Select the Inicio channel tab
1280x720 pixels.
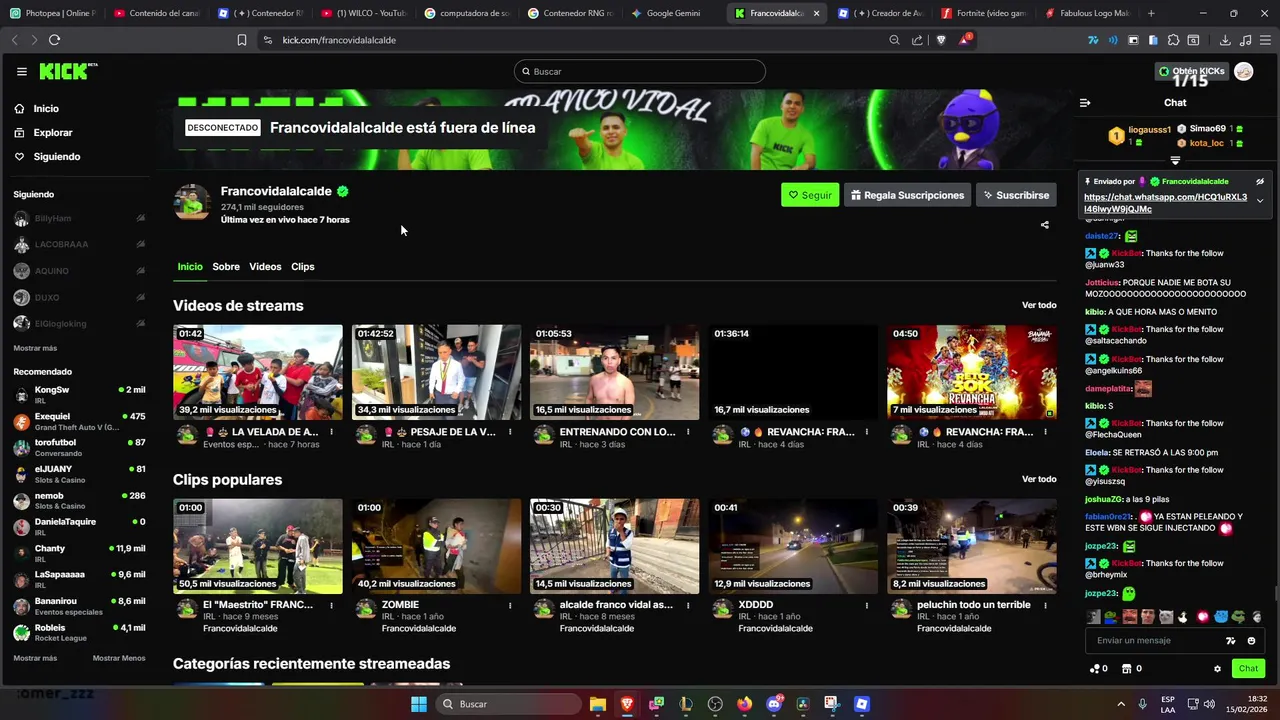coord(190,267)
